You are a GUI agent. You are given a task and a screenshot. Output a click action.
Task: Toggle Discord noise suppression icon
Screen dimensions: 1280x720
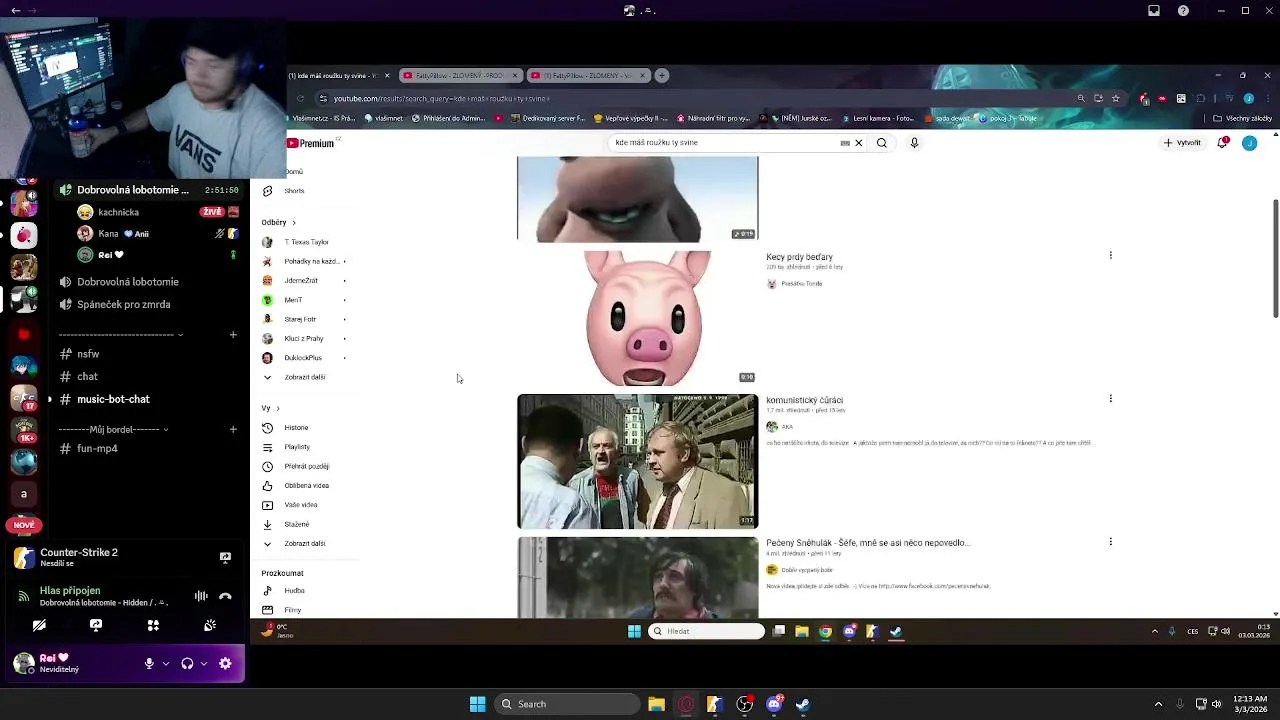point(201,596)
